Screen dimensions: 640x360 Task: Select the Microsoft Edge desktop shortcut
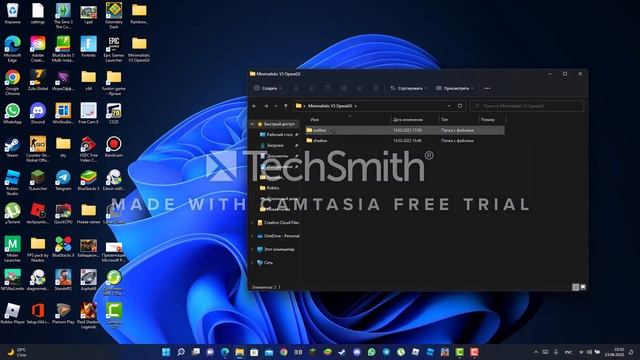click(x=12, y=49)
